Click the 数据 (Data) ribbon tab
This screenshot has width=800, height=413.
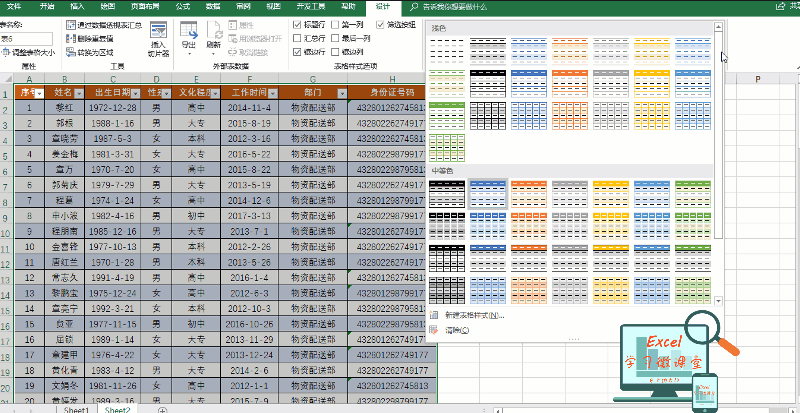pos(213,7)
